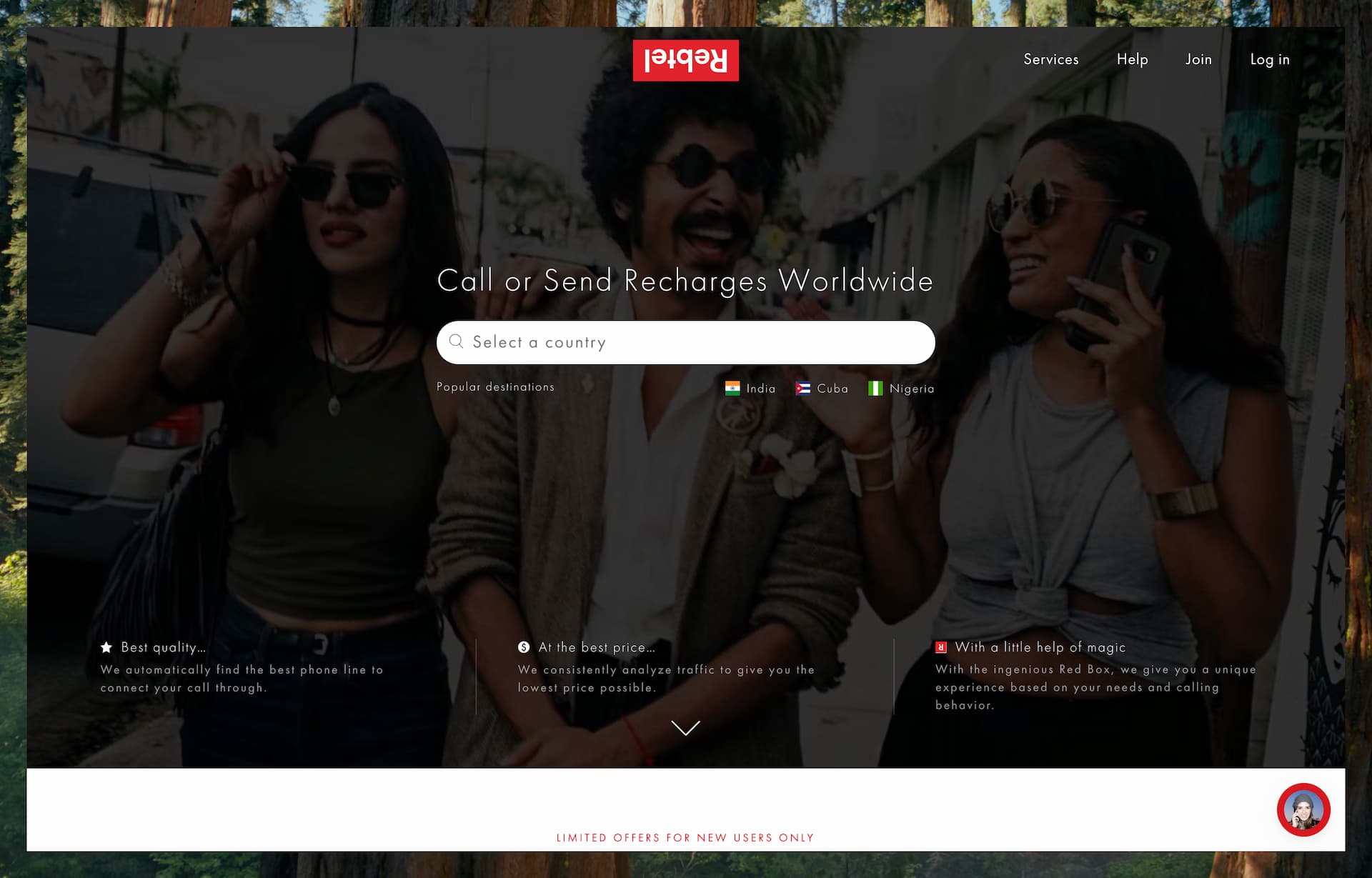Focus the Select a country search field
Image resolution: width=1372 pixels, height=878 pixels.
pos(685,342)
